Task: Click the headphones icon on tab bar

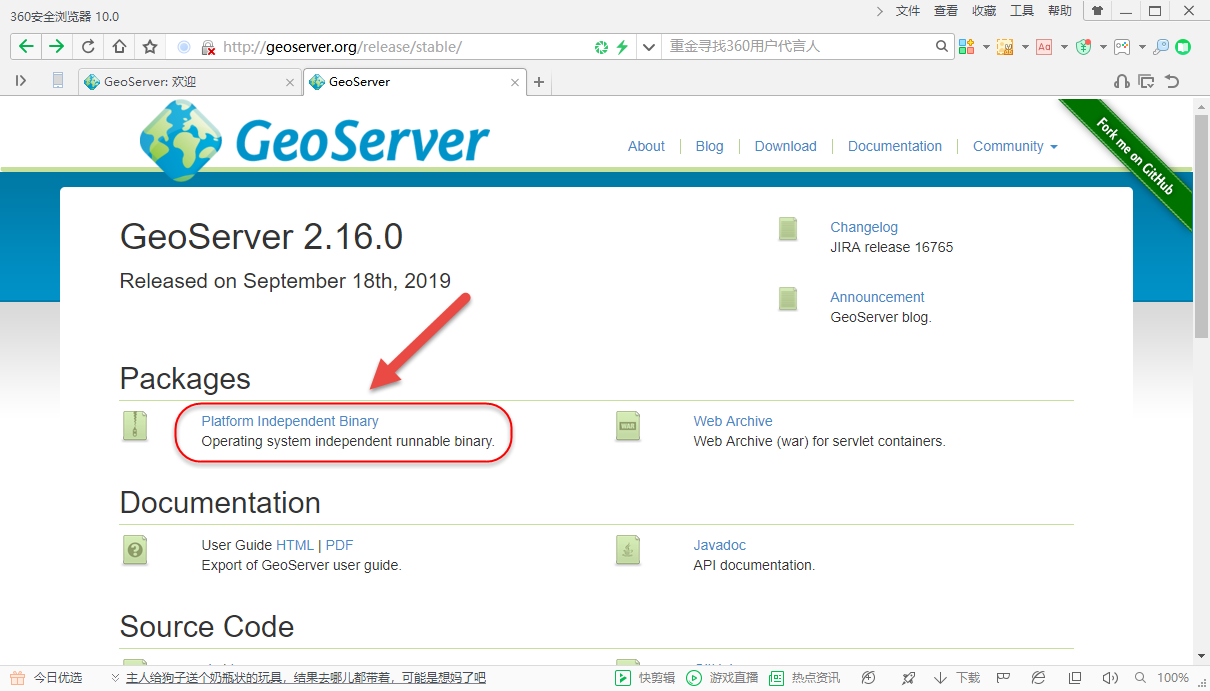Action: pos(1122,82)
